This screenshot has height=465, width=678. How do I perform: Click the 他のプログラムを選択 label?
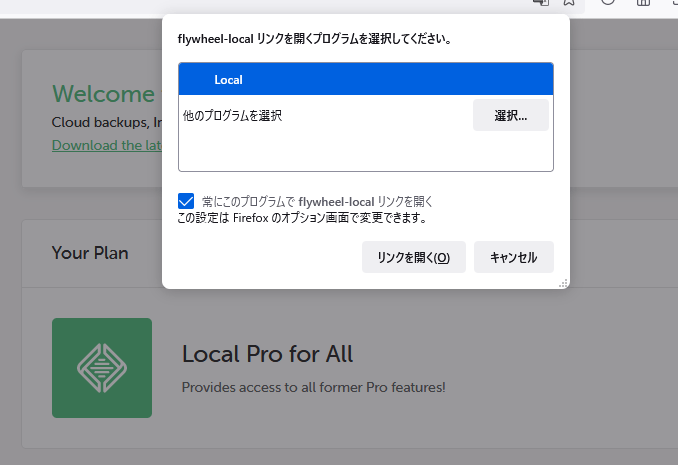pyautogui.click(x=232, y=115)
